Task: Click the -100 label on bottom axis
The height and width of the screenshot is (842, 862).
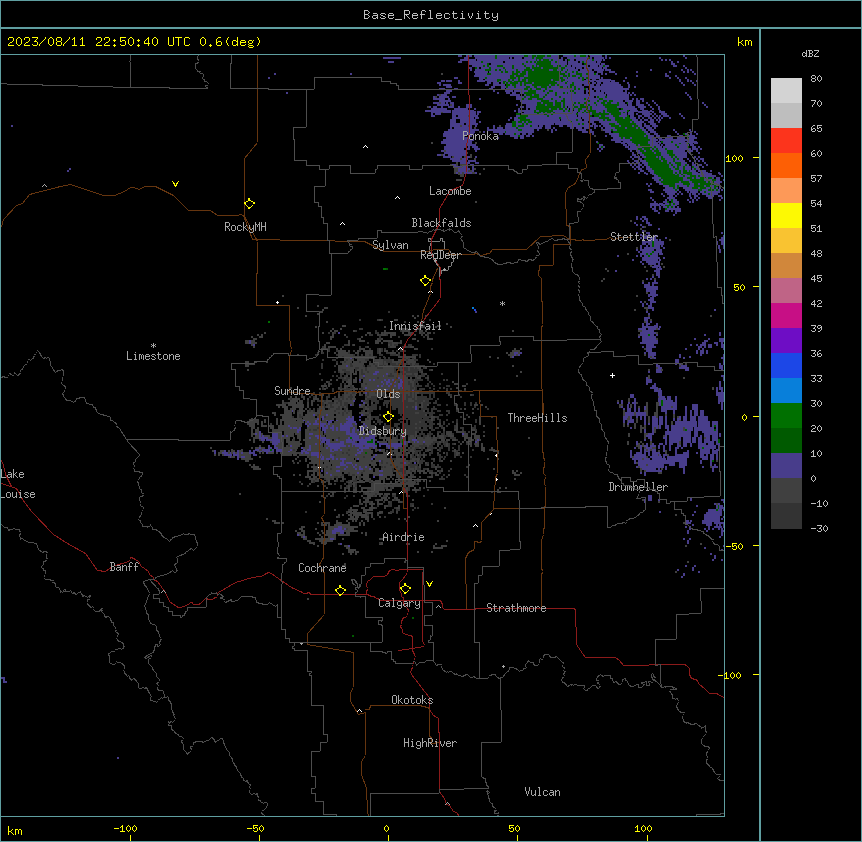Action: pos(125,828)
